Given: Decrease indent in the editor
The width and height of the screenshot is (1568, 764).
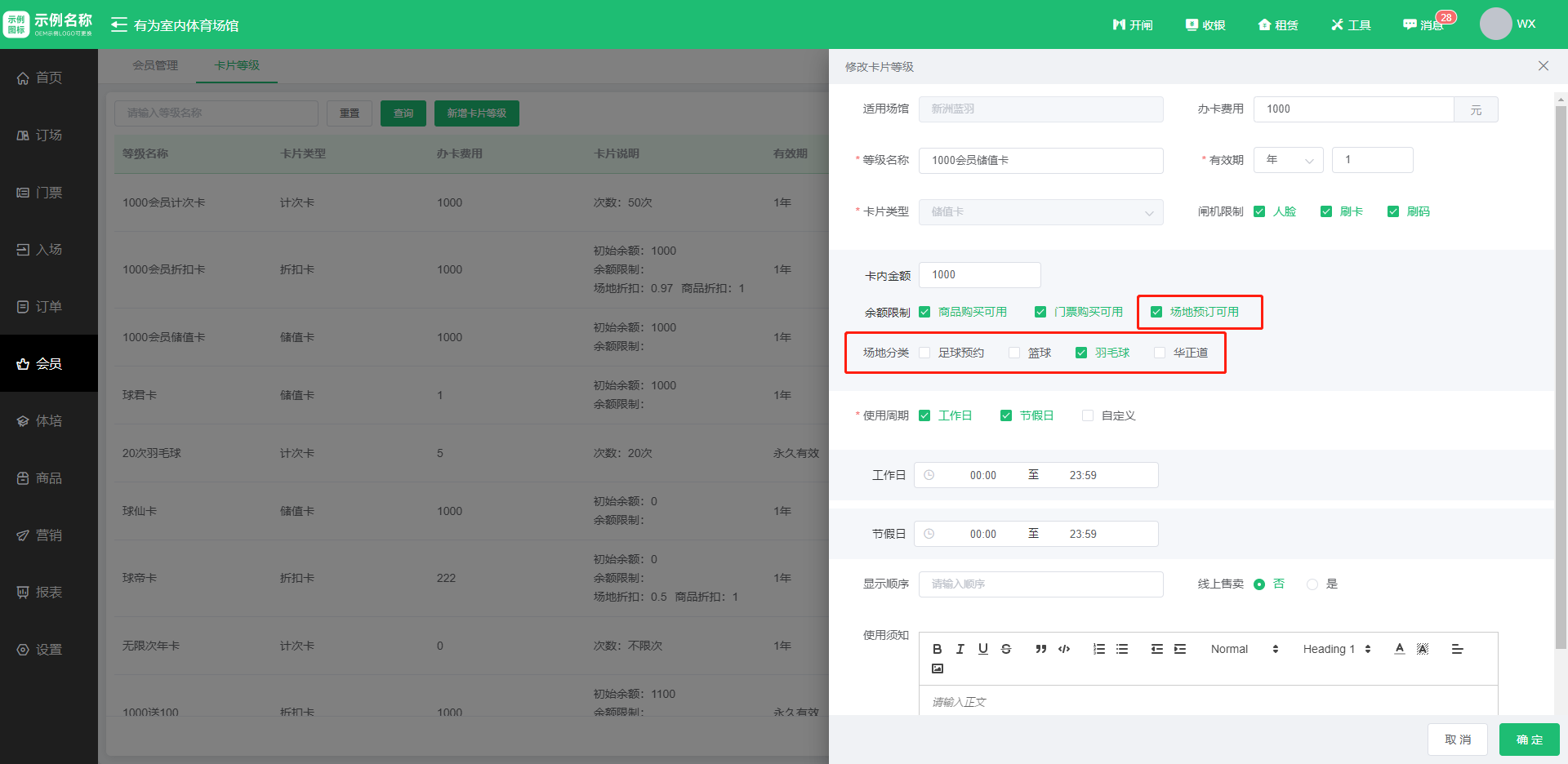Looking at the screenshot, I should (x=1156, y=649).
